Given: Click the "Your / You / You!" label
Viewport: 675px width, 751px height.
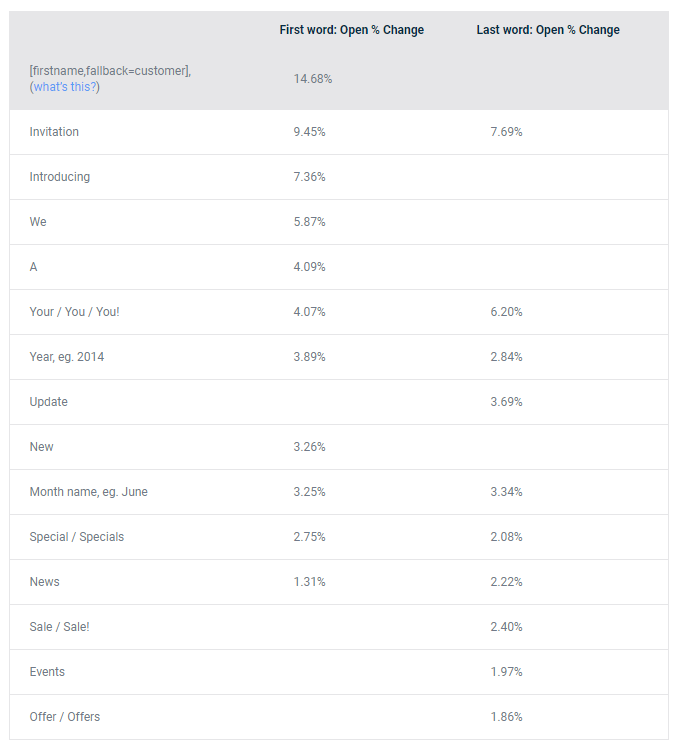Looking at the screenshot, I should point(74,312).
